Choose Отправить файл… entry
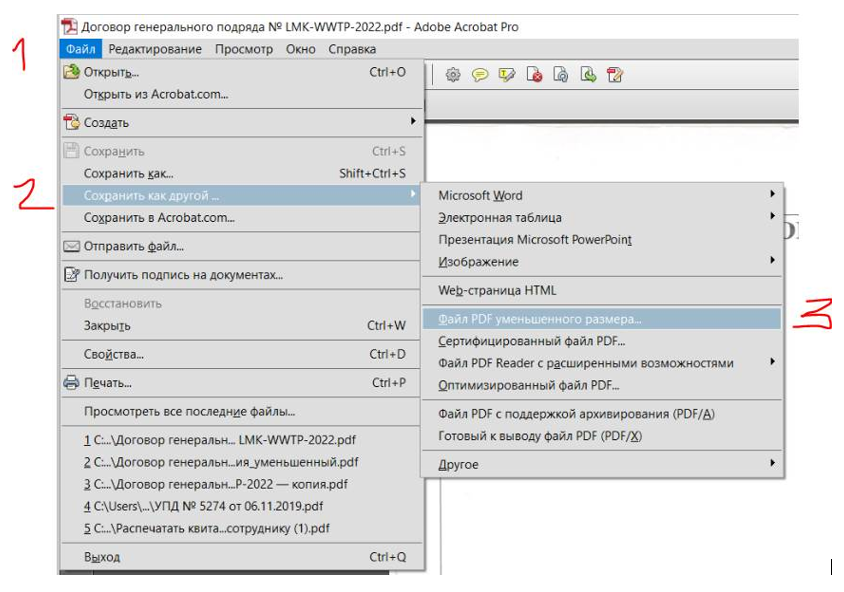Image resolution: width=844 pixels, height=592 pixels. pos(241,246)
